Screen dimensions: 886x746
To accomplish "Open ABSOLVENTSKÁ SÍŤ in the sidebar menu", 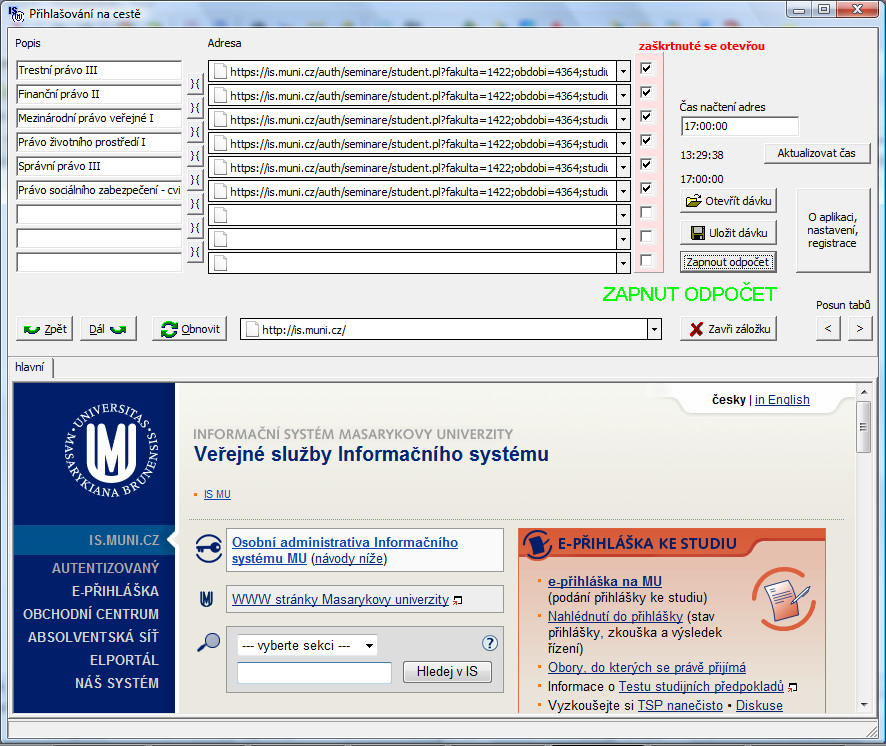I will point(93,637).
